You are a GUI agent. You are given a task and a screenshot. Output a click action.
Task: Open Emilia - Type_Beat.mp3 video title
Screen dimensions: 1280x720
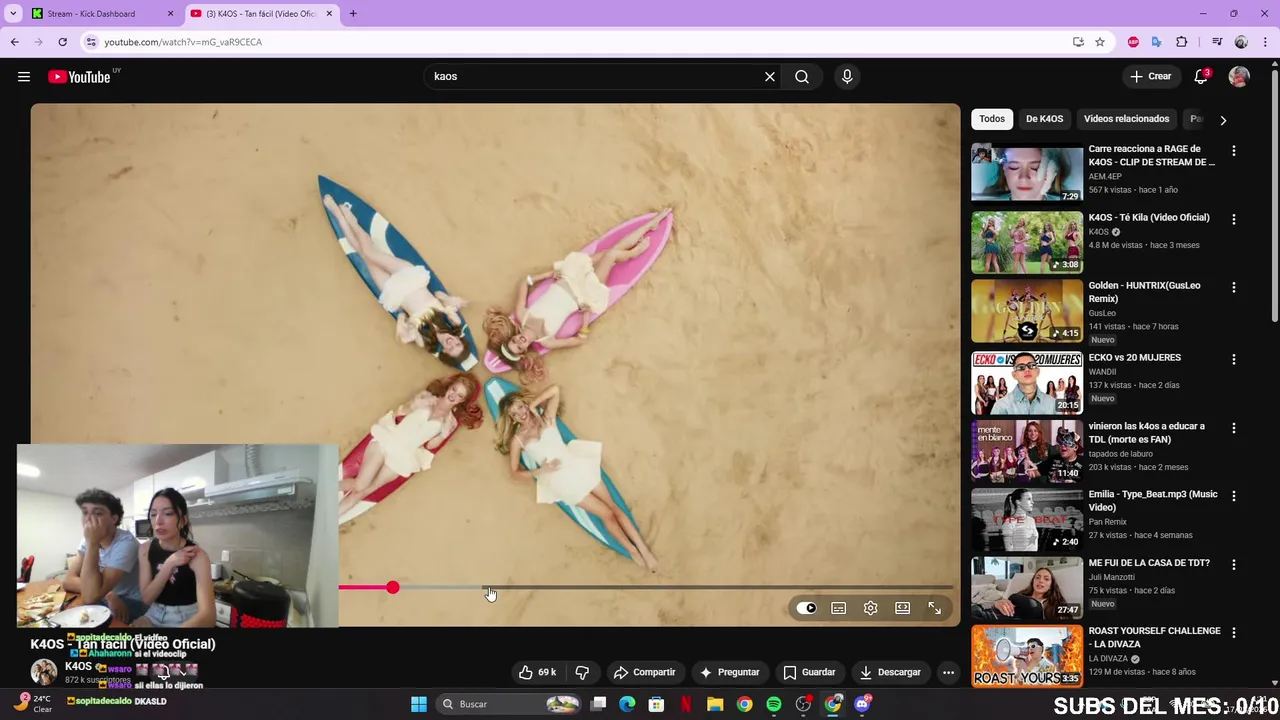point(1153,501)
